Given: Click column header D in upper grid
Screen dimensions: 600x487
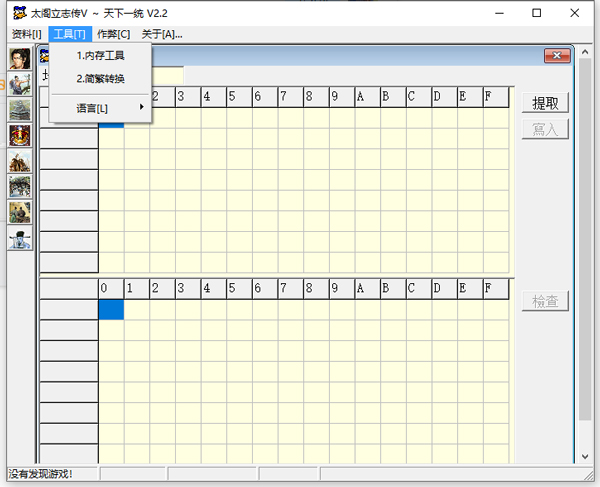Looking at the screenshot, I should coord(445,97).
